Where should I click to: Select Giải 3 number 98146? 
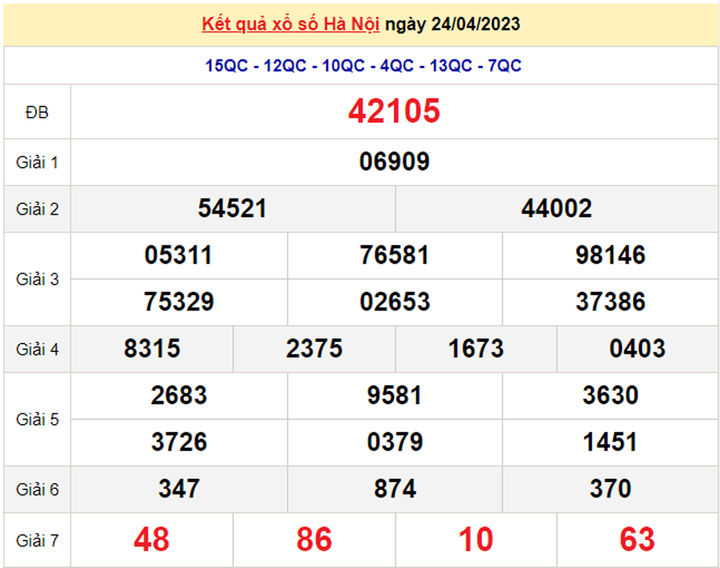611,255
